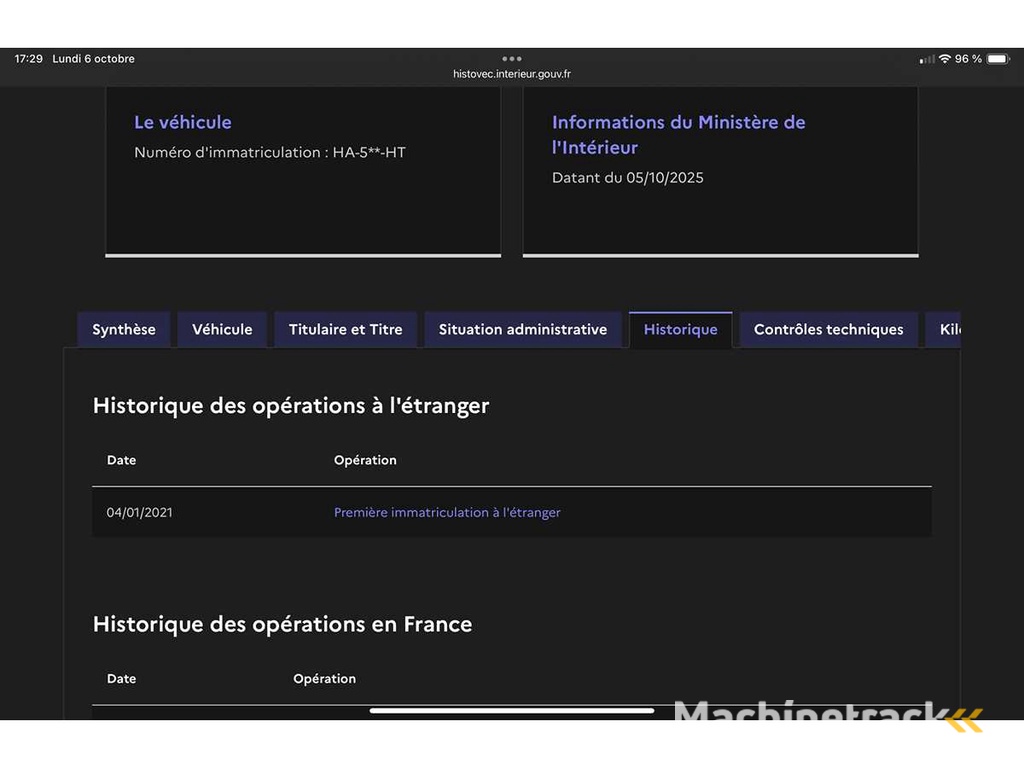Tap the cellular signal bars icon
Image resolution: width=1024 pixels, height=768 pixels.
coord(927,59)
